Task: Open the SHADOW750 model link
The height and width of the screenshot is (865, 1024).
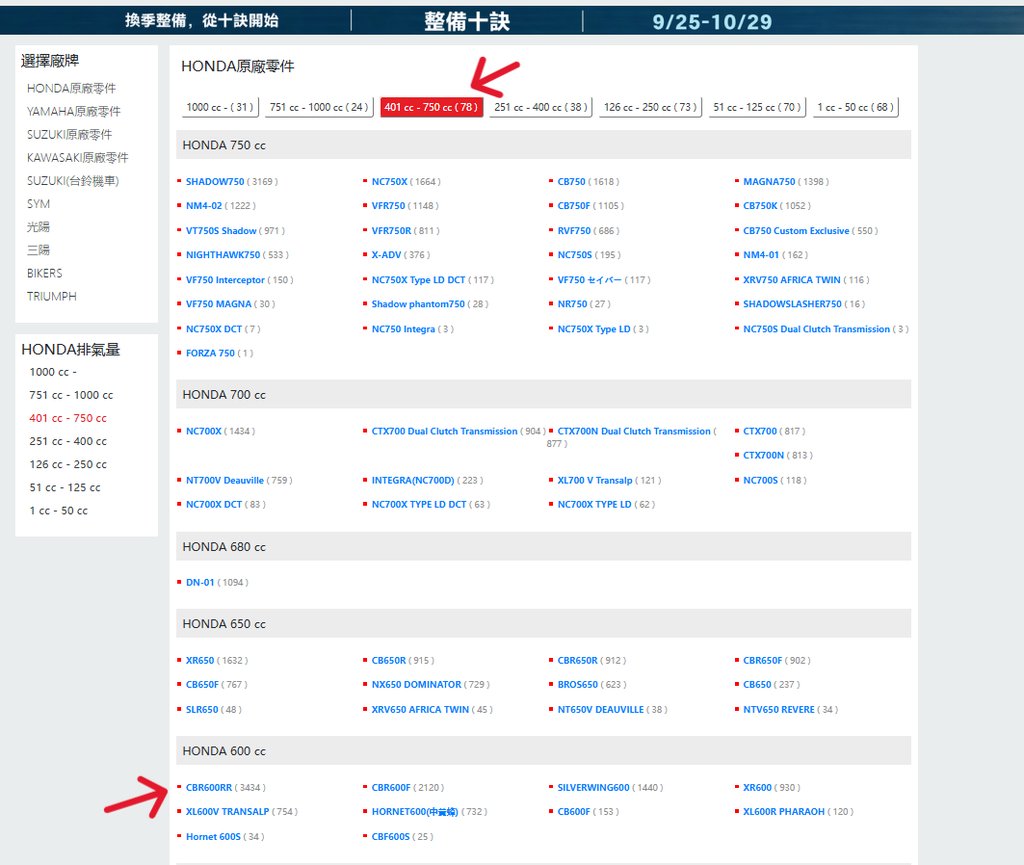Action: click(215, 181)
